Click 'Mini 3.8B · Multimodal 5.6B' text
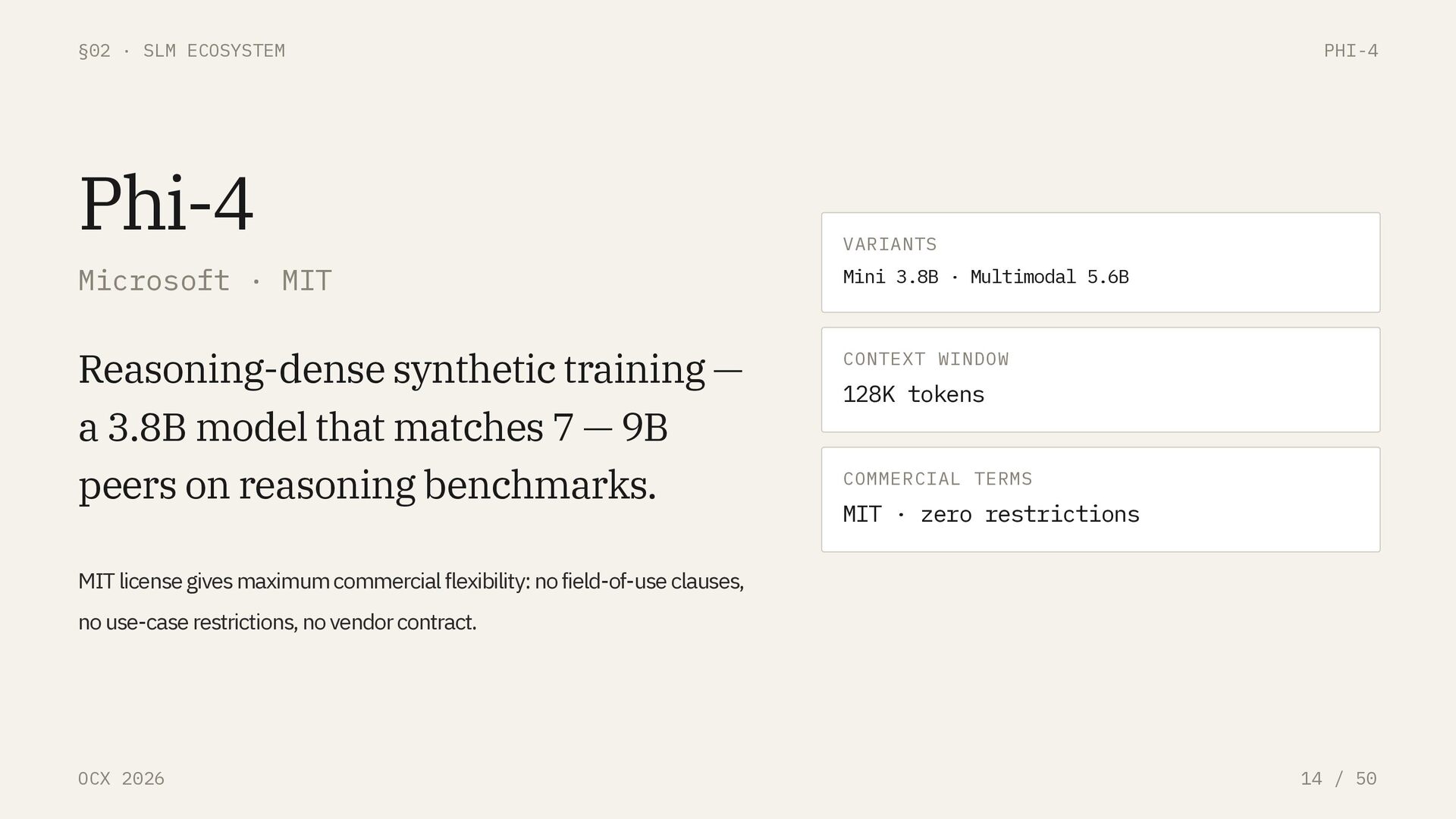The width and height of the screenshot is (1456, 819). (985, 277)
